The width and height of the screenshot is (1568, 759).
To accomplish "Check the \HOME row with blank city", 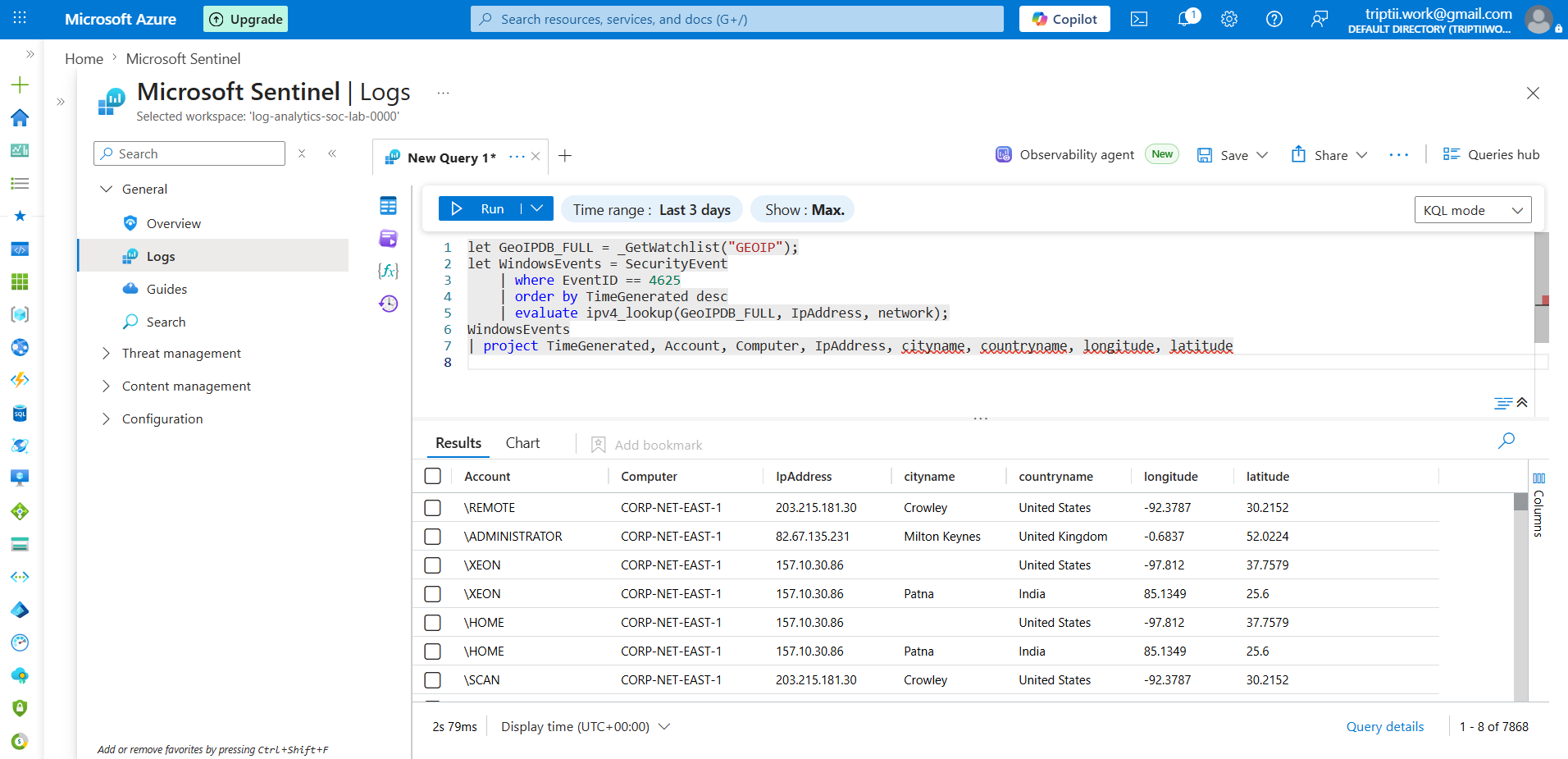I will point(433,623).
